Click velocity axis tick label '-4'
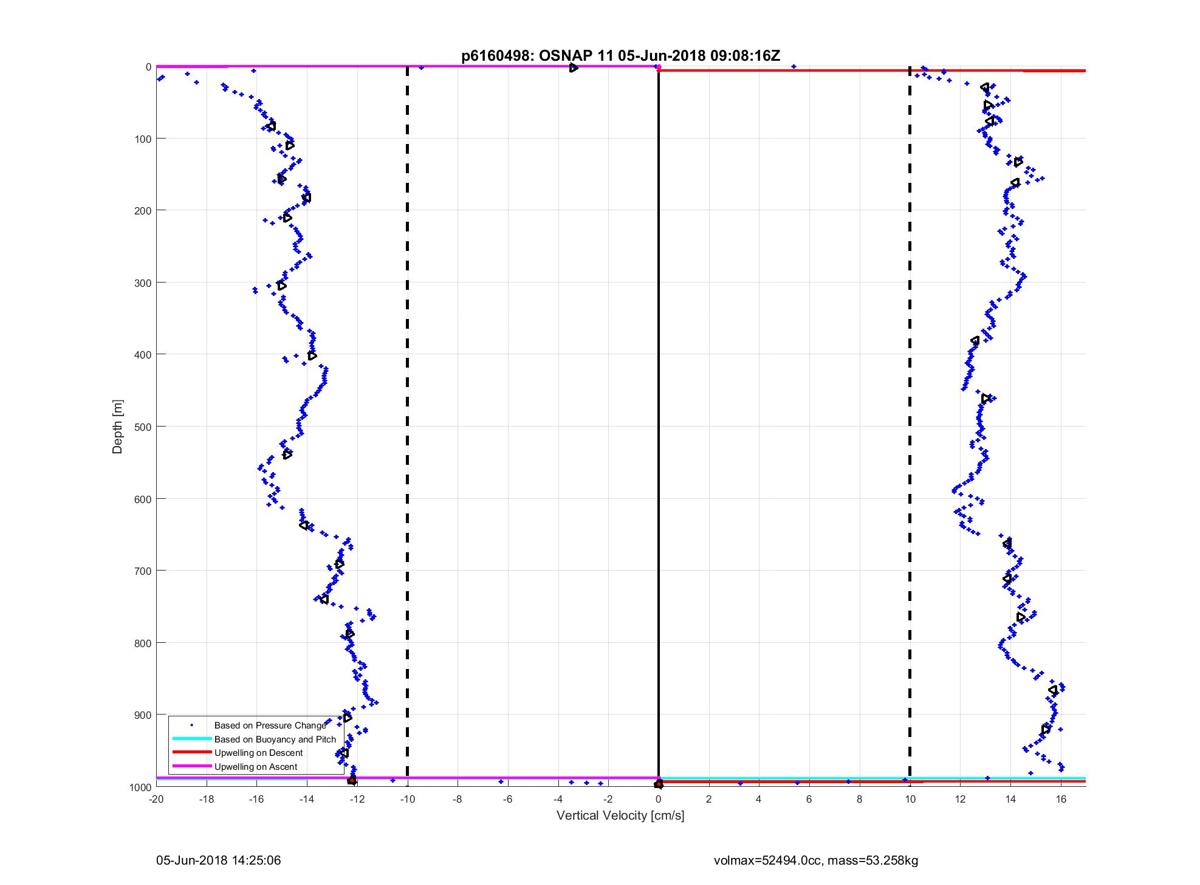This screenshot has width=1200, height=885. 558,799
